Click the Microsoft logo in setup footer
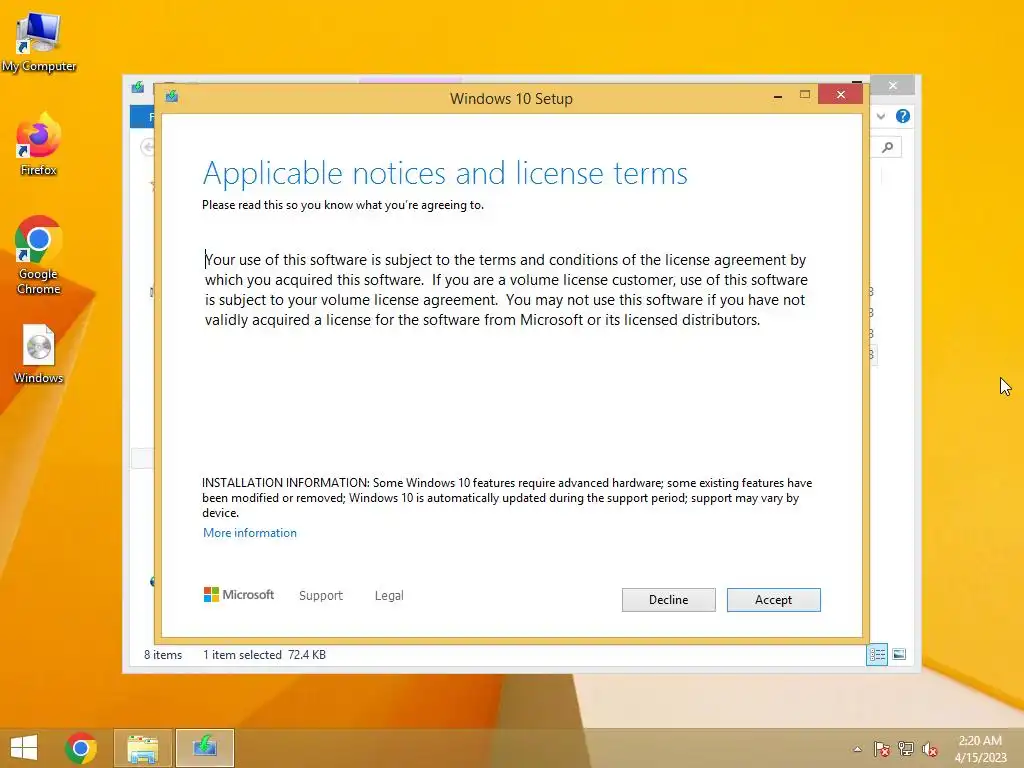Viewport: 1024px width, 768px height. pyautogui.click(x=239, y=595)
